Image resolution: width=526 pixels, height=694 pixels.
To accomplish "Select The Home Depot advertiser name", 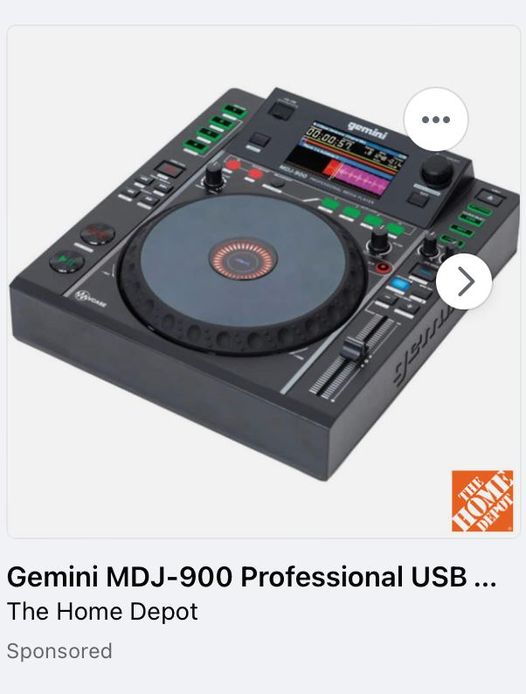I will [102, 612].
